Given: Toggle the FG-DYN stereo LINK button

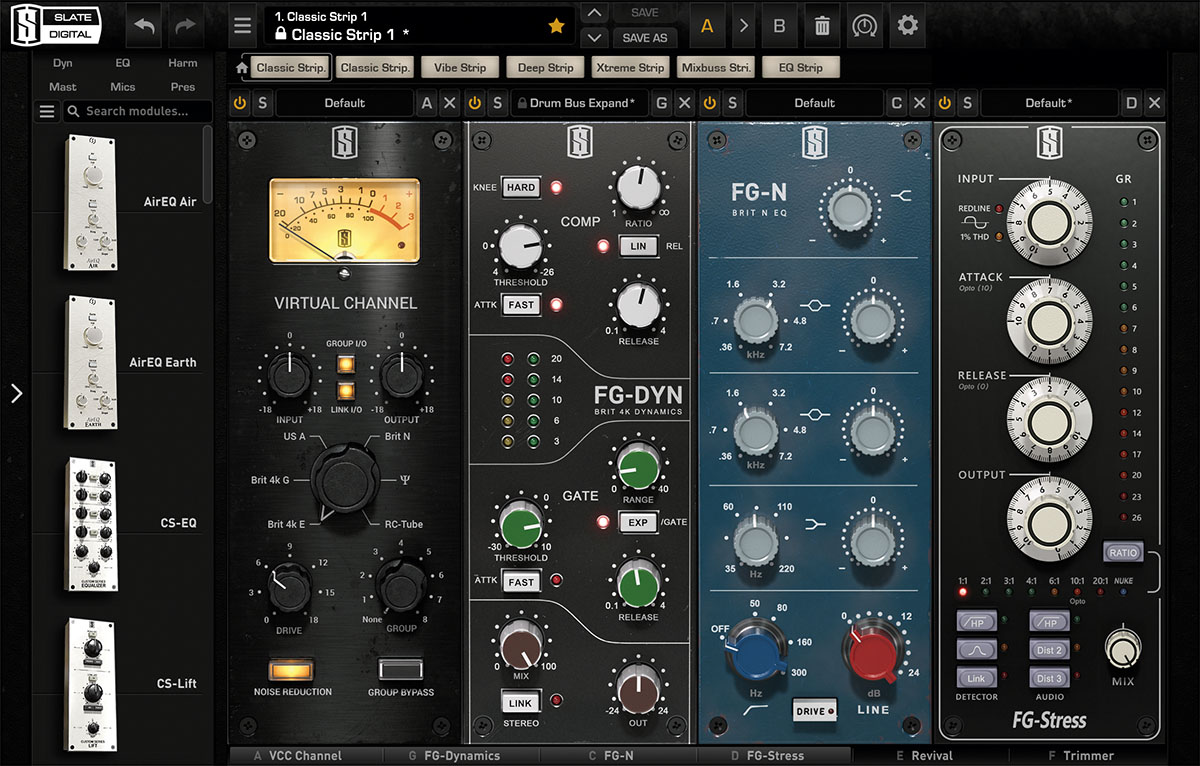Looking at the screenshot, I should (x=521, y=701).
